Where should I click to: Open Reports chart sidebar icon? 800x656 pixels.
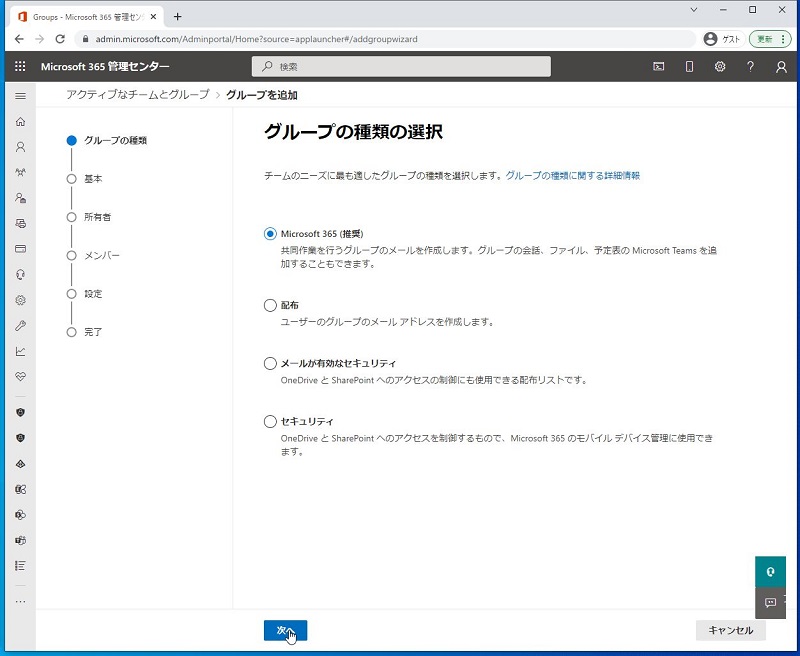click(20, 351)
